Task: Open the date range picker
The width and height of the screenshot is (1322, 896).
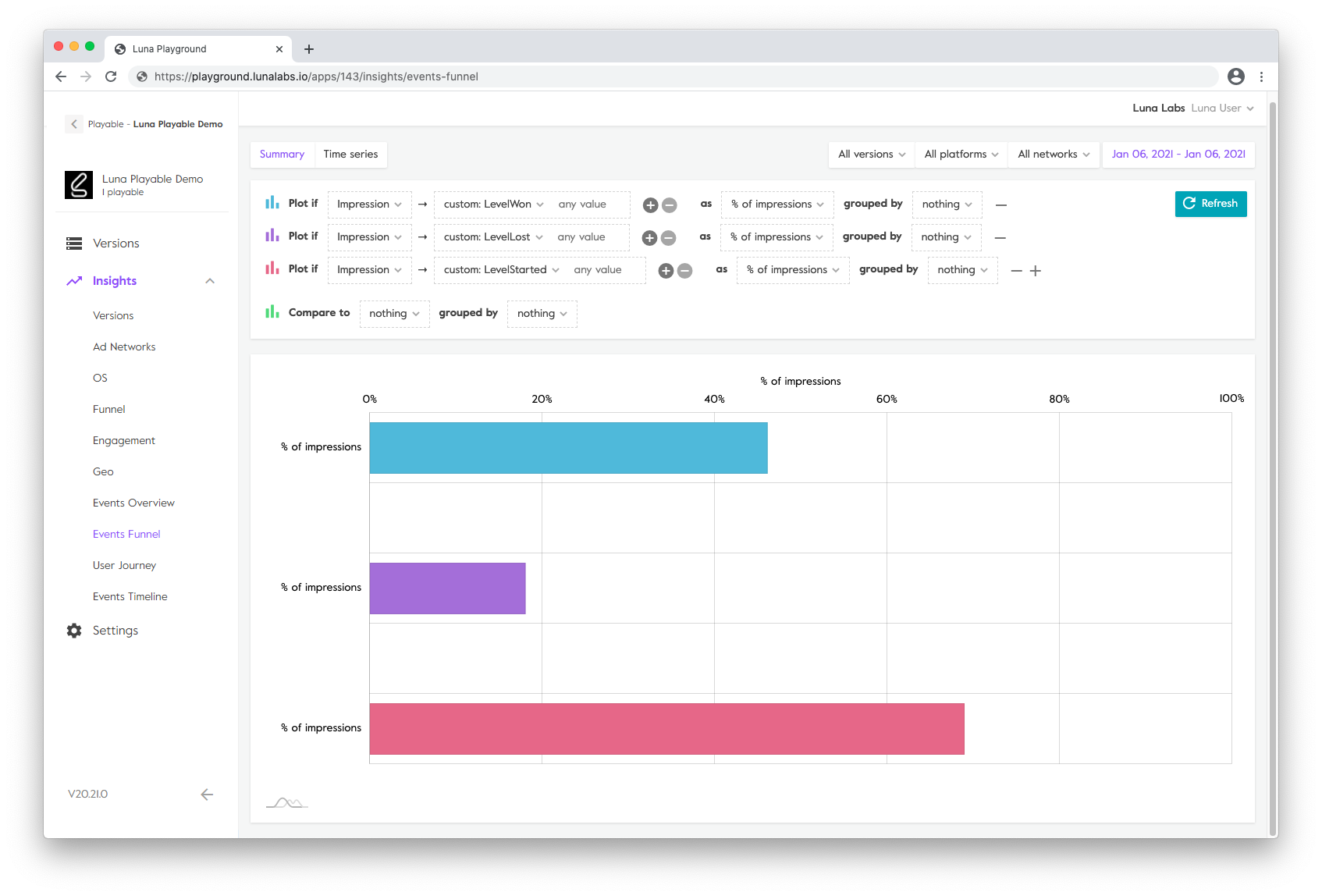Action: coord(1178,155)
